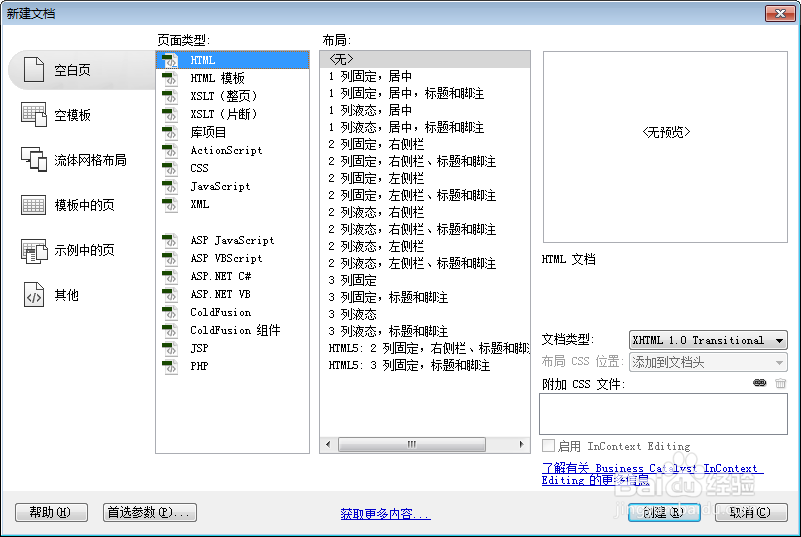Select layout 1 列固定，居中，标题和脚注
This screenshot has width=801, height=537.
tap(425, 94)
